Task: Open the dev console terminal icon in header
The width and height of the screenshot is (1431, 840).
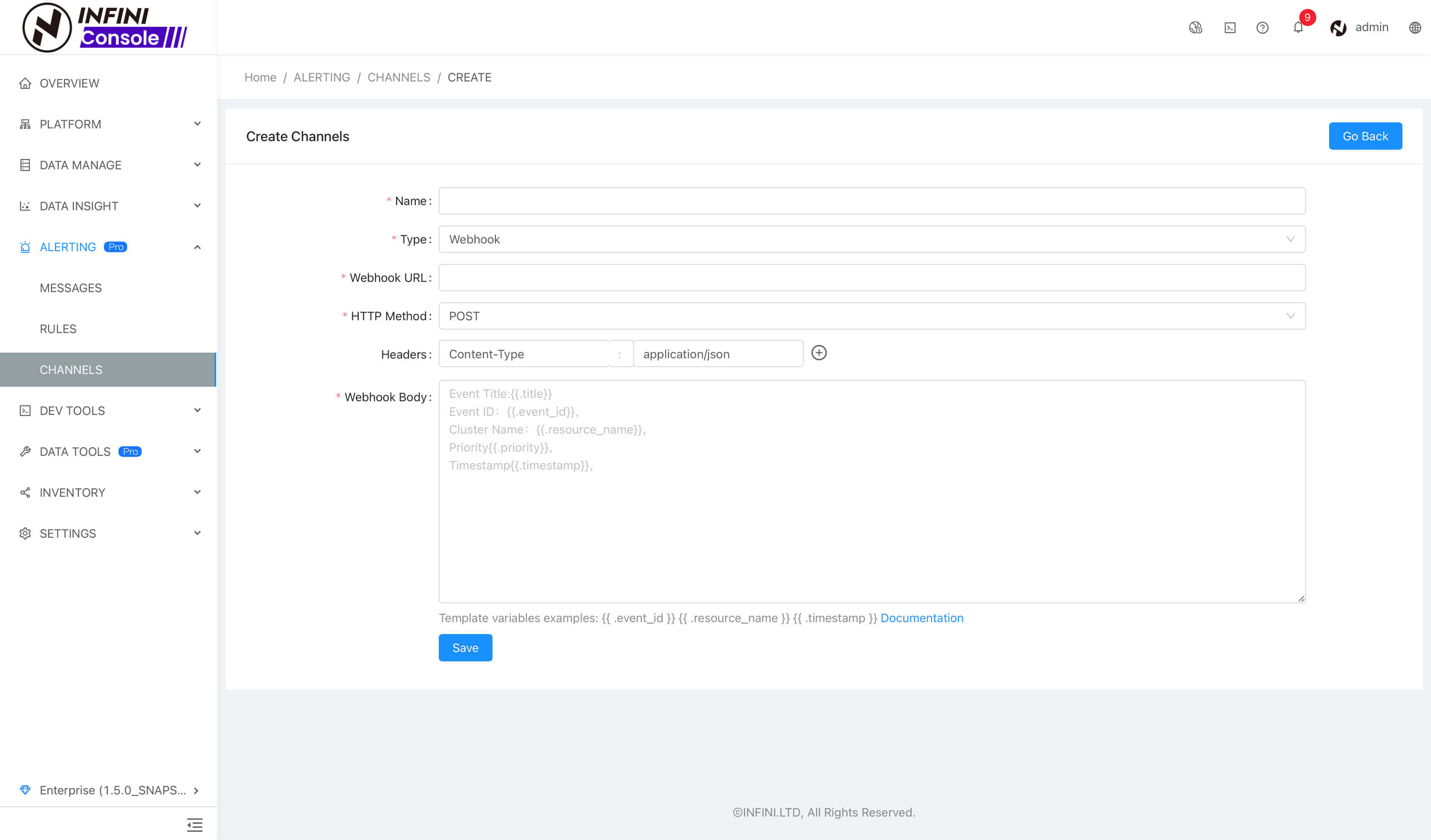Action: [1230, 27]
